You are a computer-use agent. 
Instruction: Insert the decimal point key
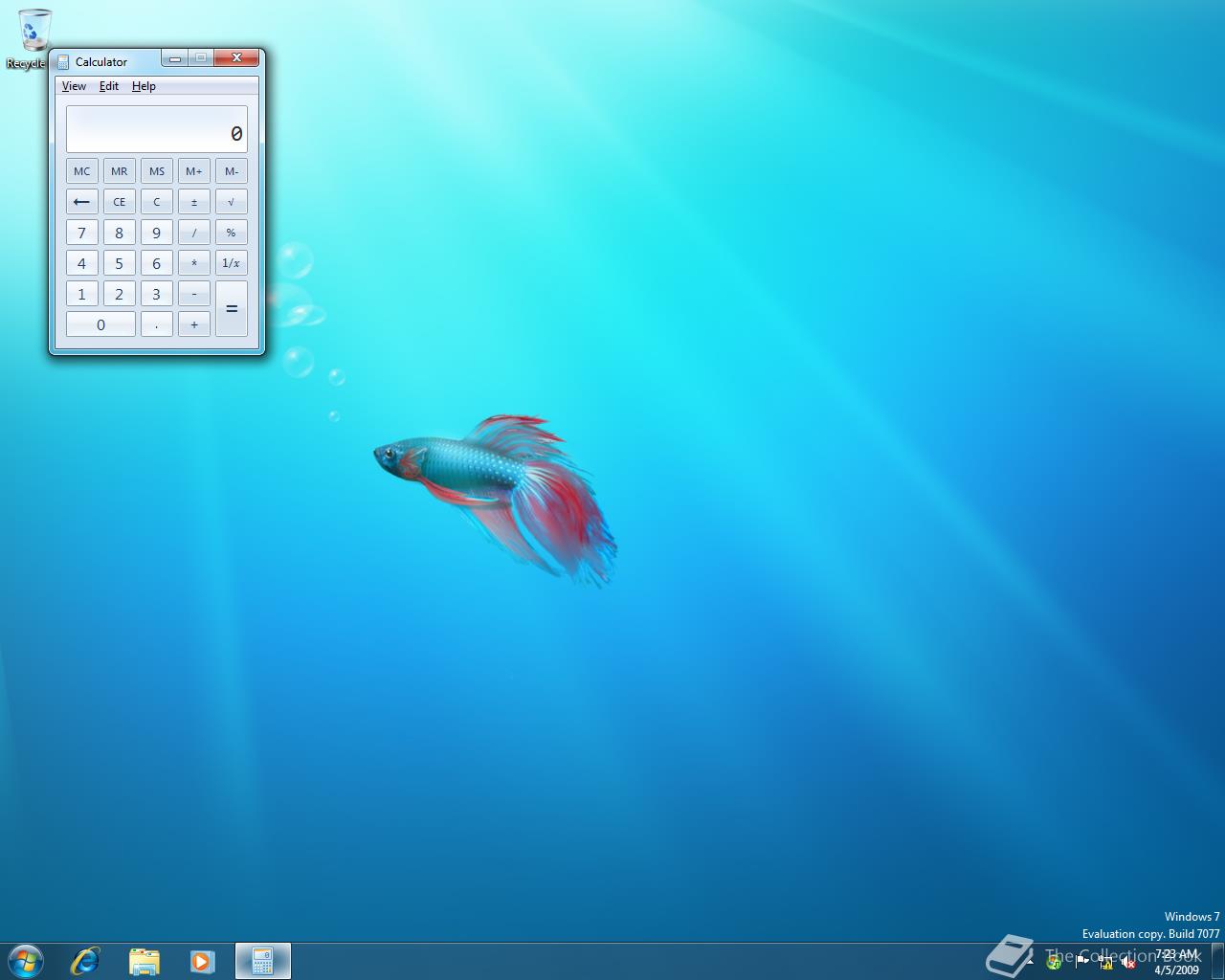click(x=157, y=324)
